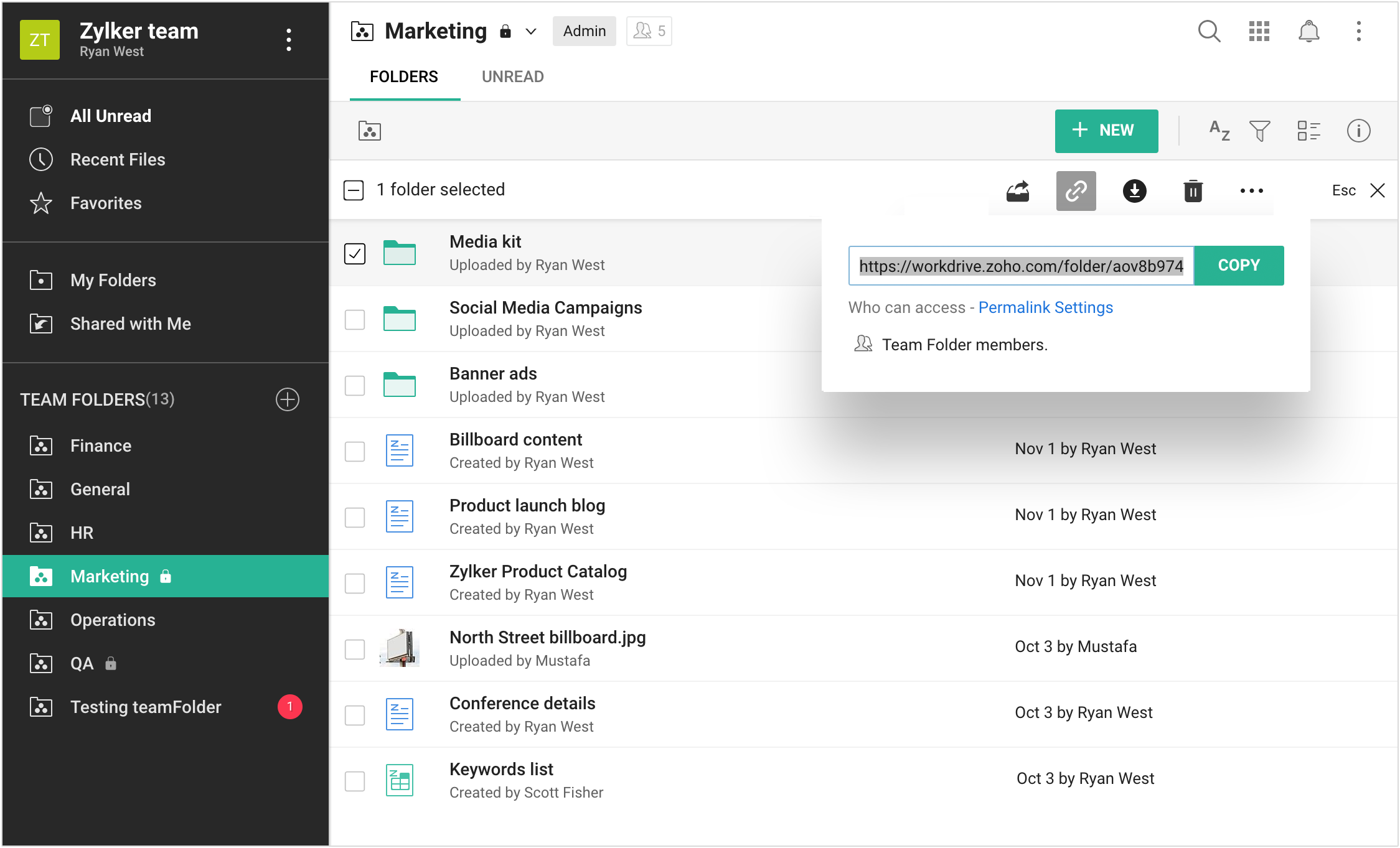Click the share folder icon
1400x848 pixels.
coord(1018,190)
